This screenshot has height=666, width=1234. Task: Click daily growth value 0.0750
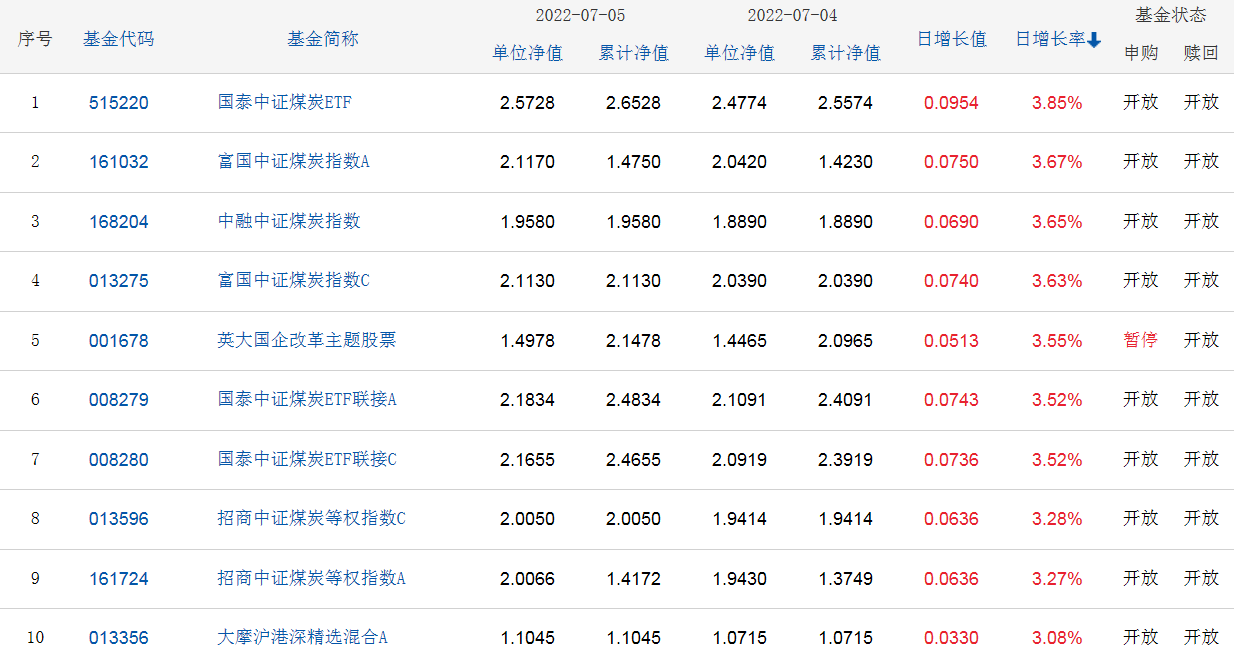coord(951,162)
